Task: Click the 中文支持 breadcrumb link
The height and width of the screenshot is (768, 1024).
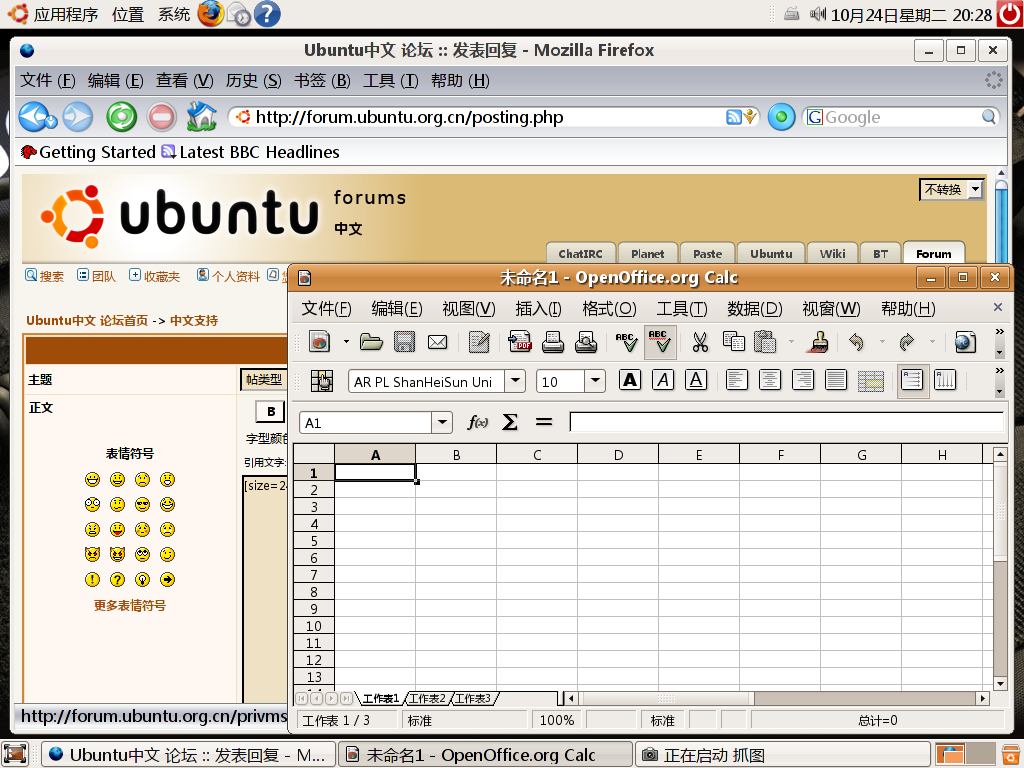Action: click(x=194, y=321)
